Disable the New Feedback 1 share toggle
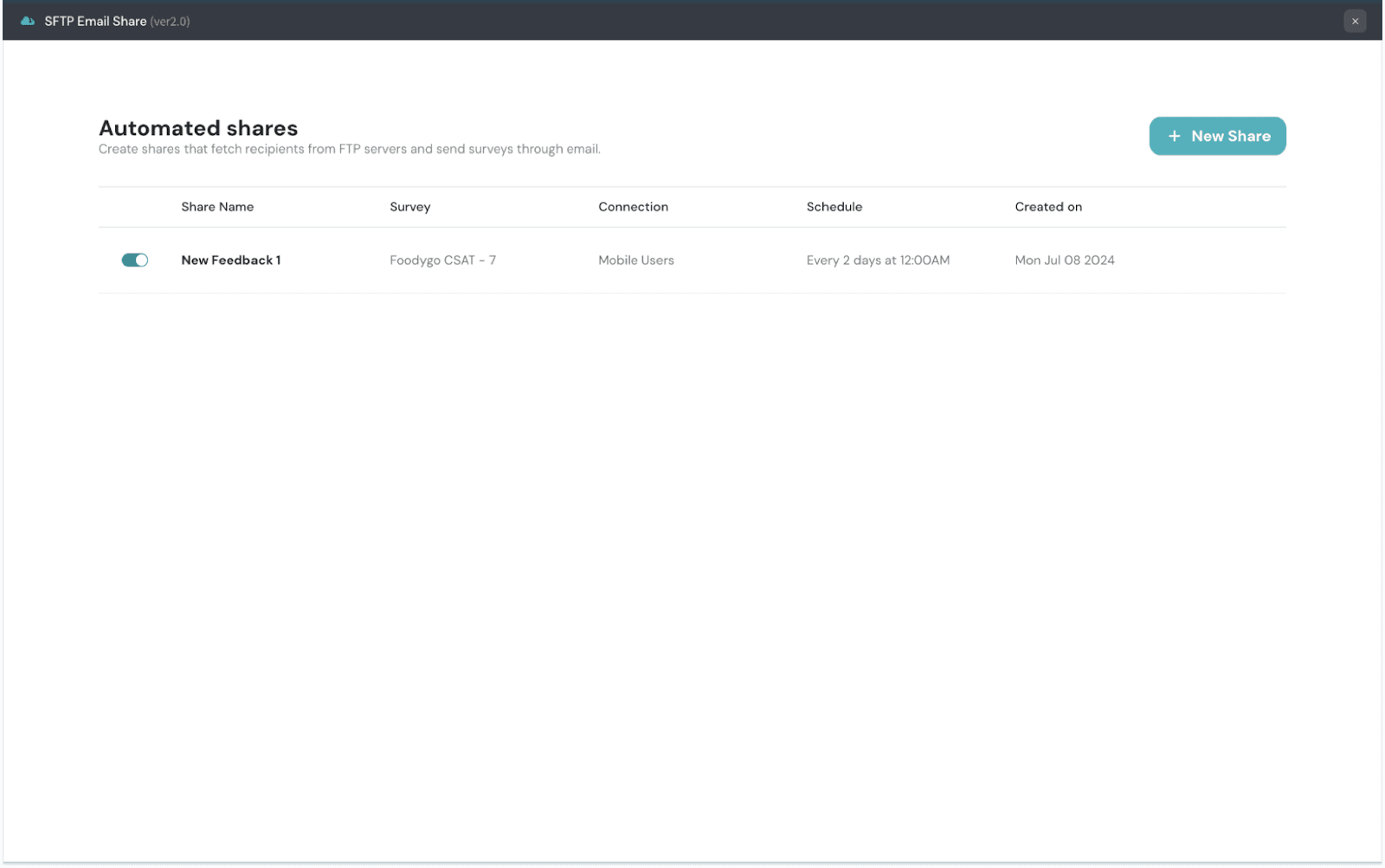This screenshot has width=1385, height=868. click(135, 260)
